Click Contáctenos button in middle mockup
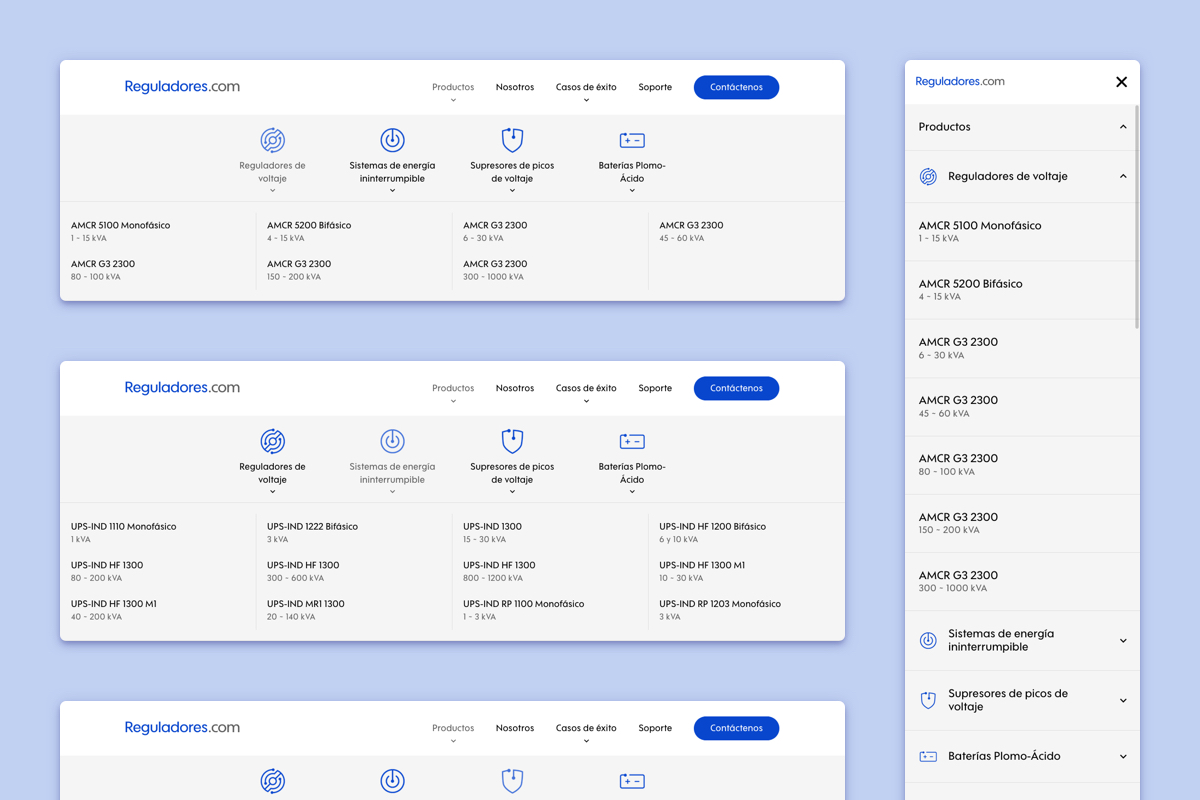The height and width of the screenshot is (800, 1200). click(x=736, y=388)
